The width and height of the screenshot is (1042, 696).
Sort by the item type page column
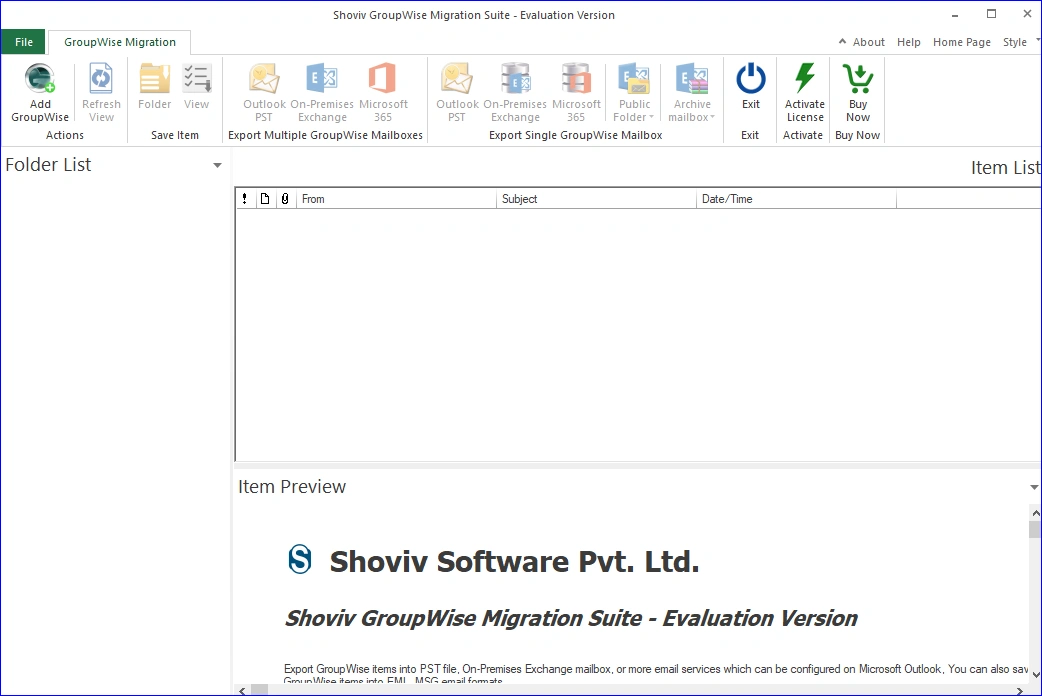[x=264, y=199]
